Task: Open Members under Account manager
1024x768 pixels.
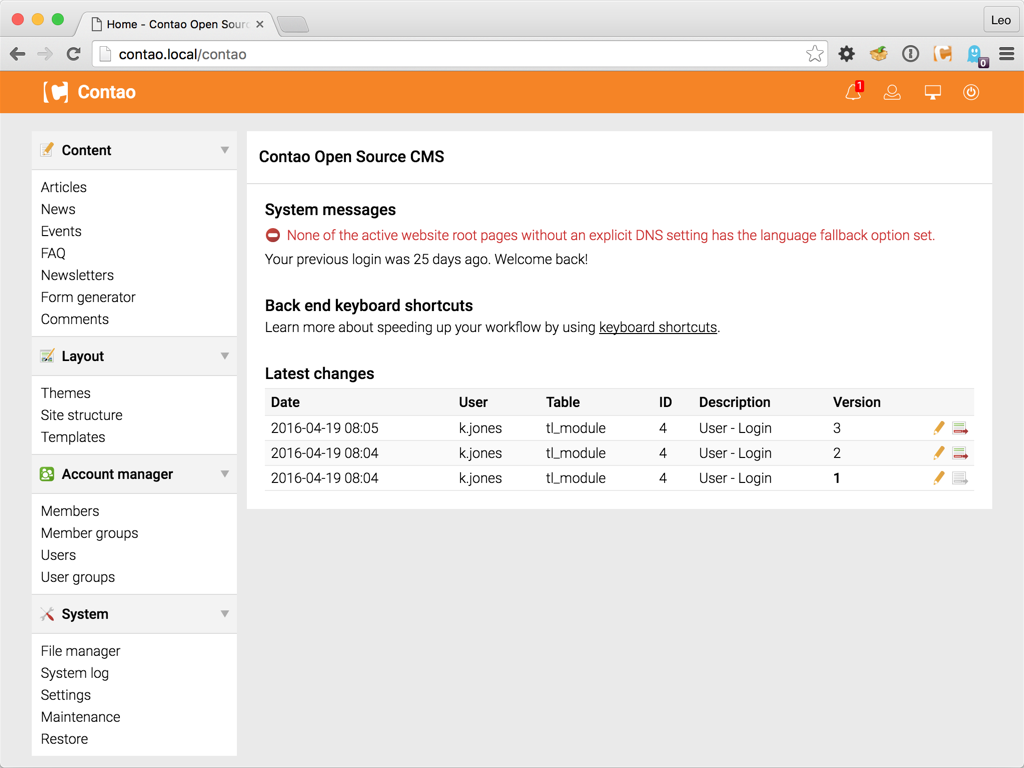Action: click(70, 511)
